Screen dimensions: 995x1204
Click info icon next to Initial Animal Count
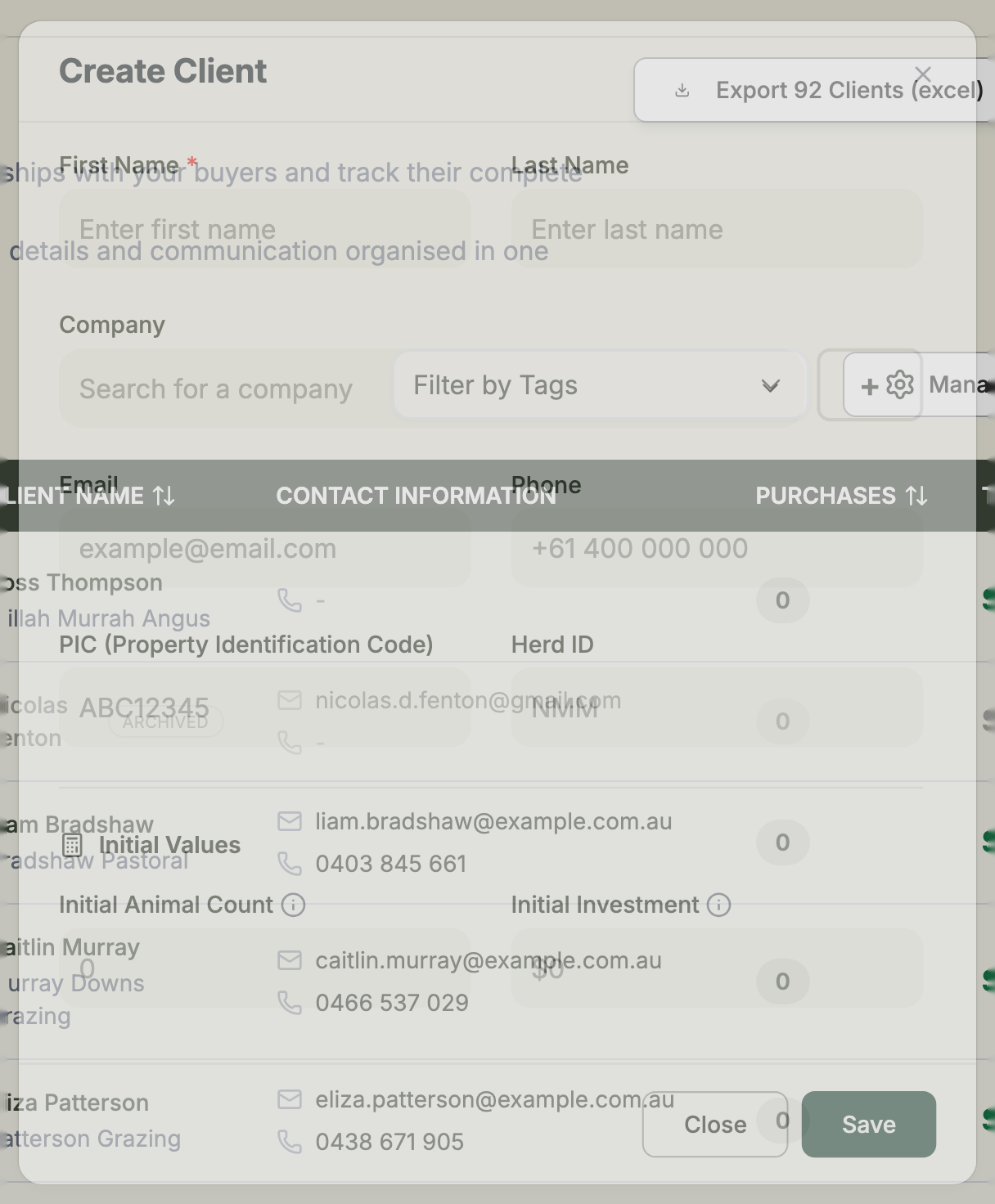pos(293,905)
